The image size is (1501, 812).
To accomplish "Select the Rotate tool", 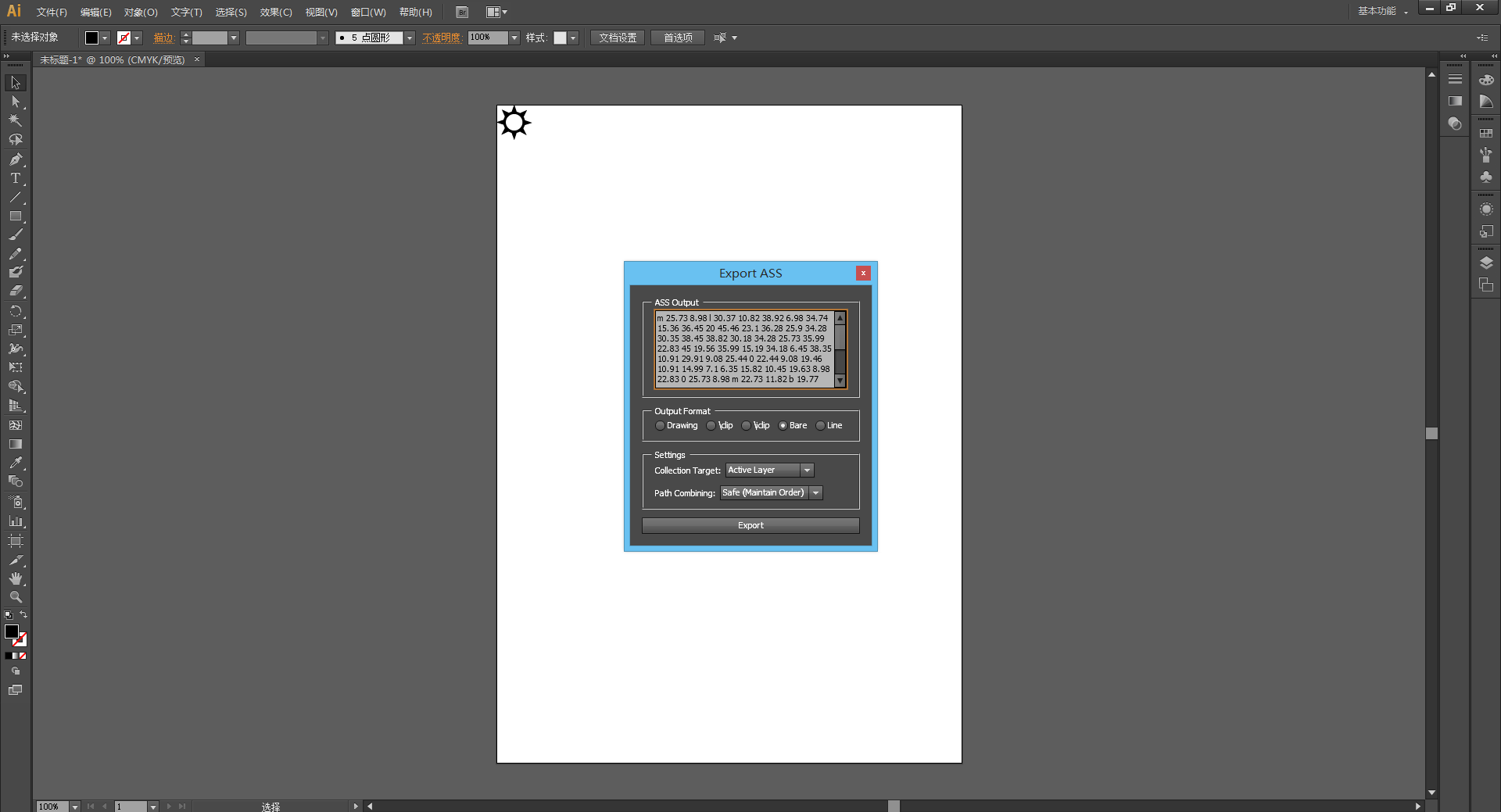I will 16,310.
